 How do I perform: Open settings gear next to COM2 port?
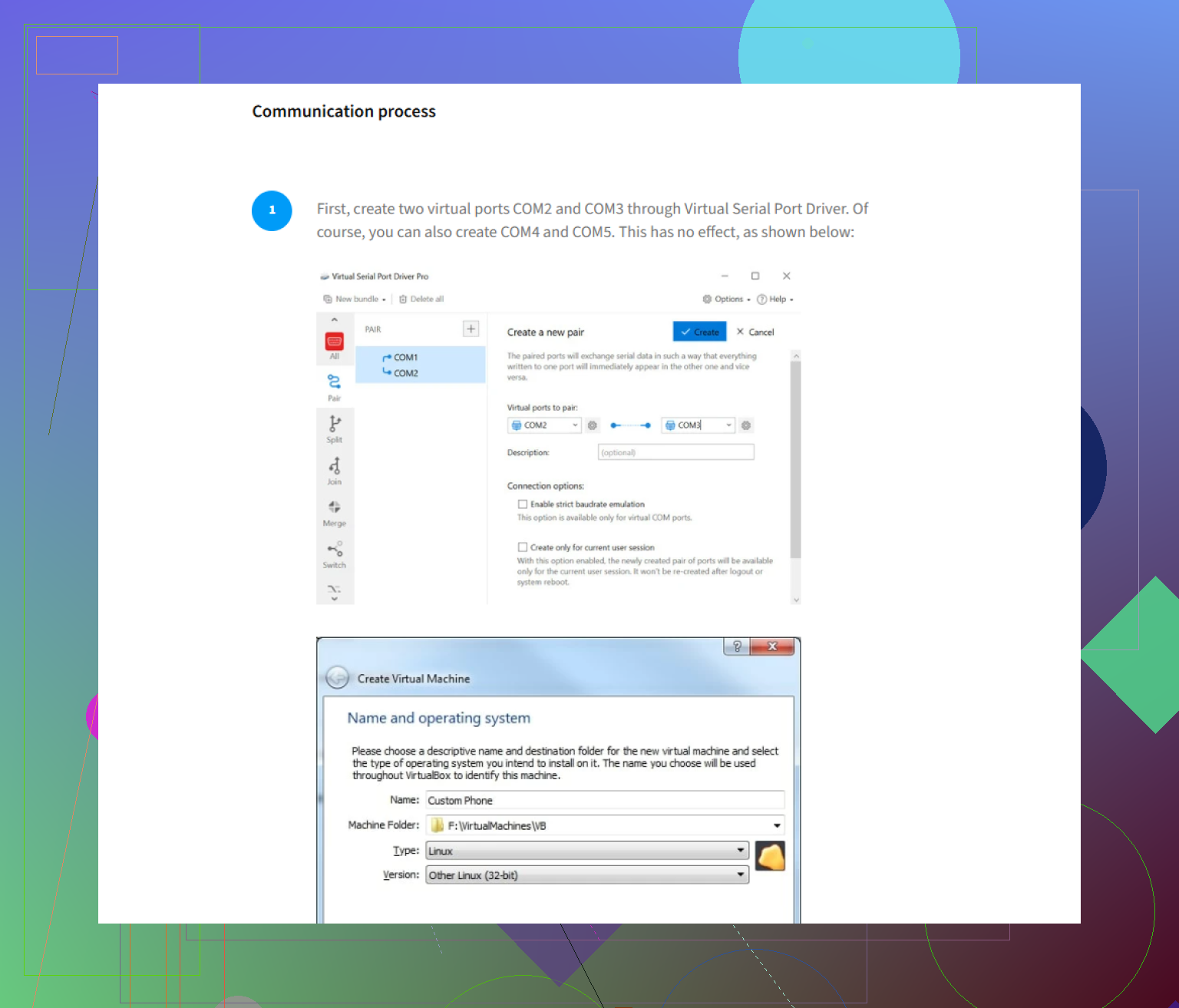(593, 425)
